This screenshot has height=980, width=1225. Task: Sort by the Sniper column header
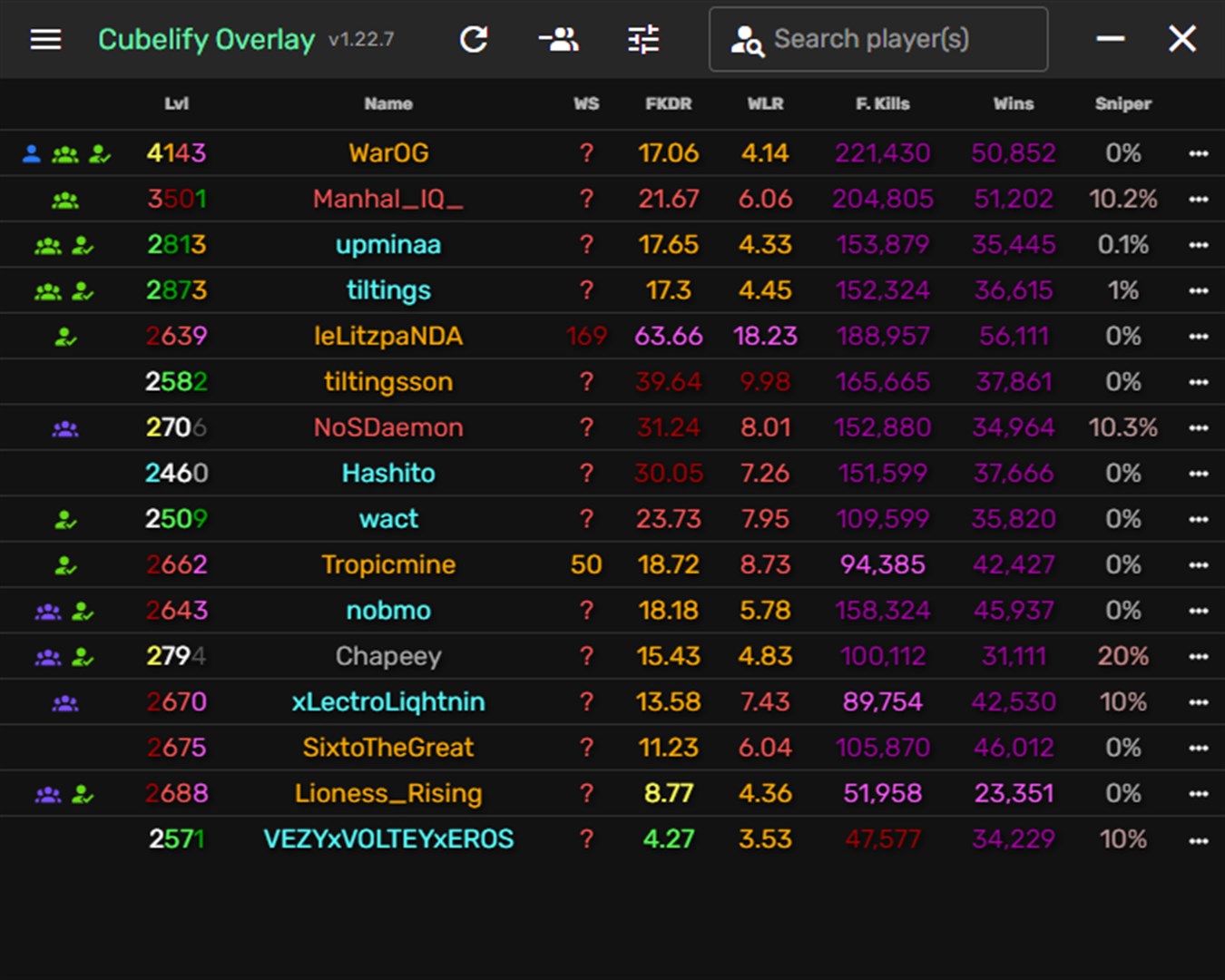1123,103
